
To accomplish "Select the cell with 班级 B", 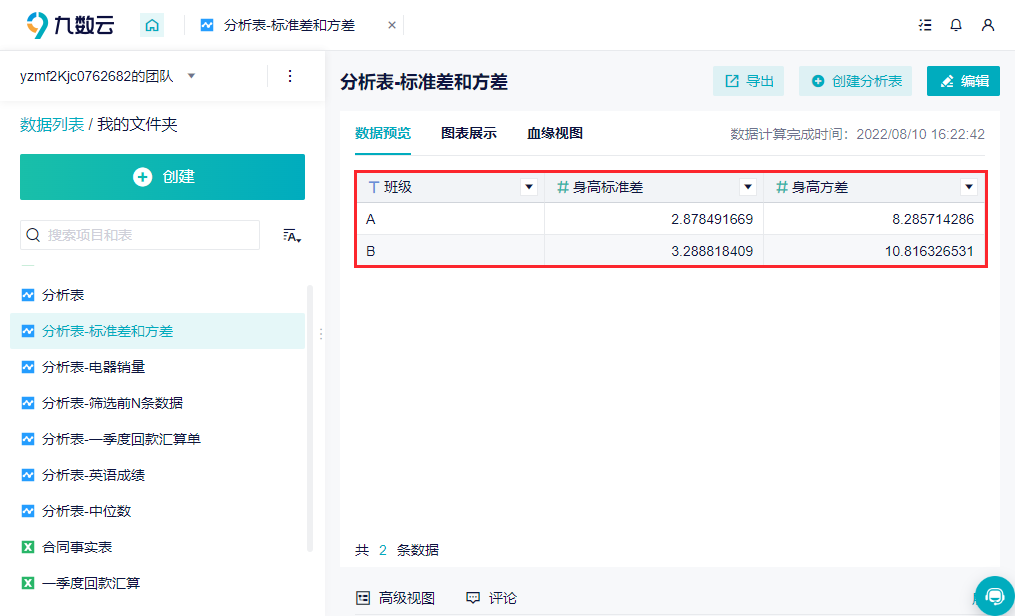I will tap(451, 250).
